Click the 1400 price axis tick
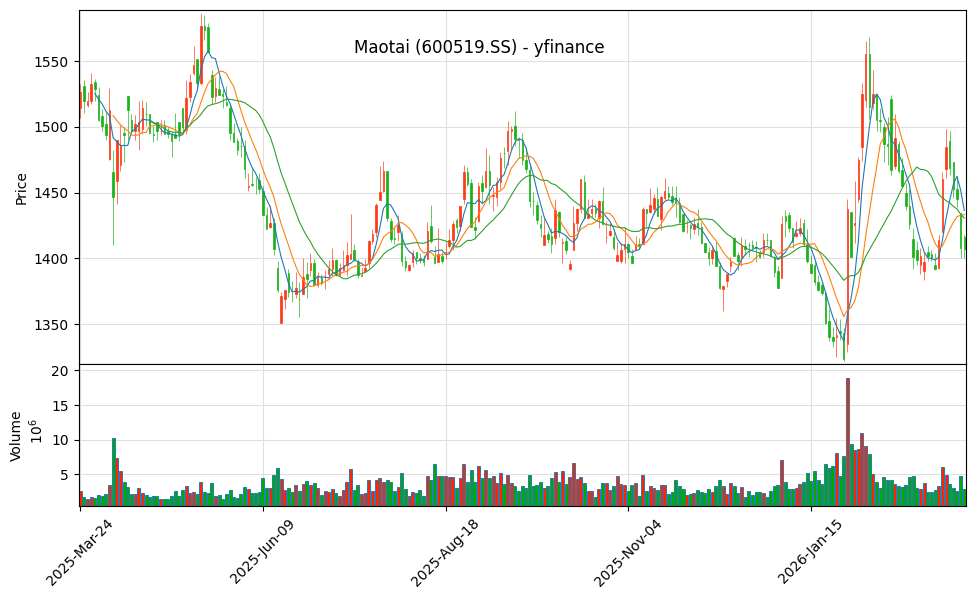This screenshot has width=975, height=599. pos(51,259)
